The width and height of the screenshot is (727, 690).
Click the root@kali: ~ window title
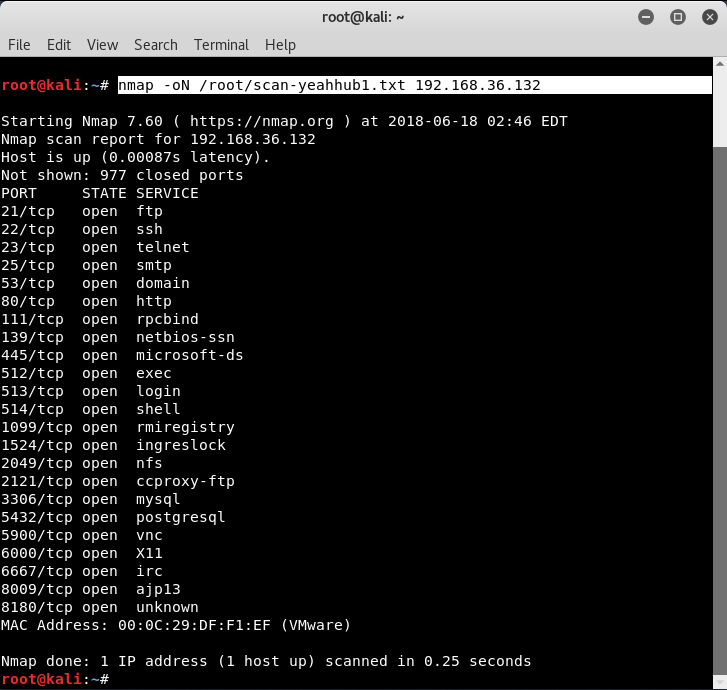363,18
